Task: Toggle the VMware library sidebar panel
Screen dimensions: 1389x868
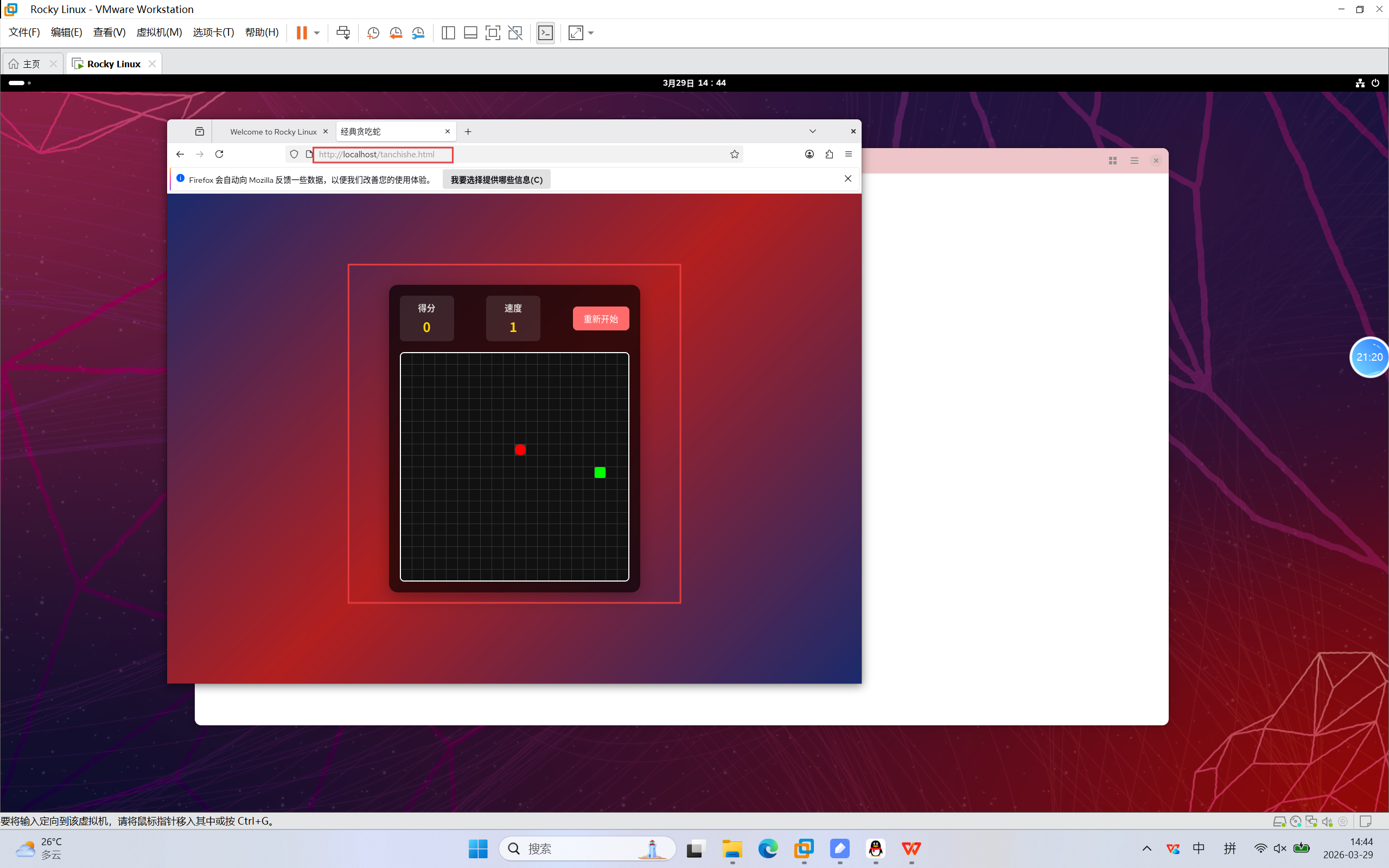Action: 448,33
